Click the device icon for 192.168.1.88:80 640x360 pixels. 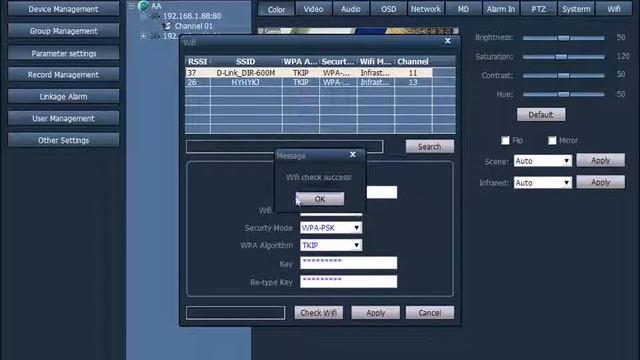pos(155,16)
